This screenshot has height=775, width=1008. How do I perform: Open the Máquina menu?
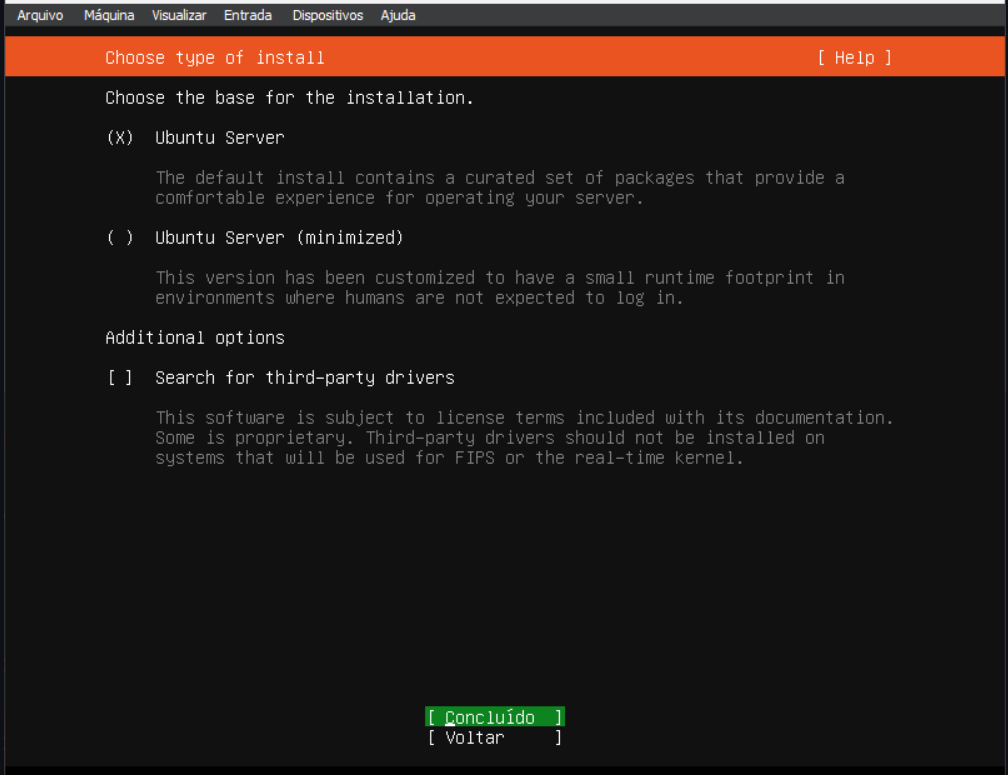point(108,15)
